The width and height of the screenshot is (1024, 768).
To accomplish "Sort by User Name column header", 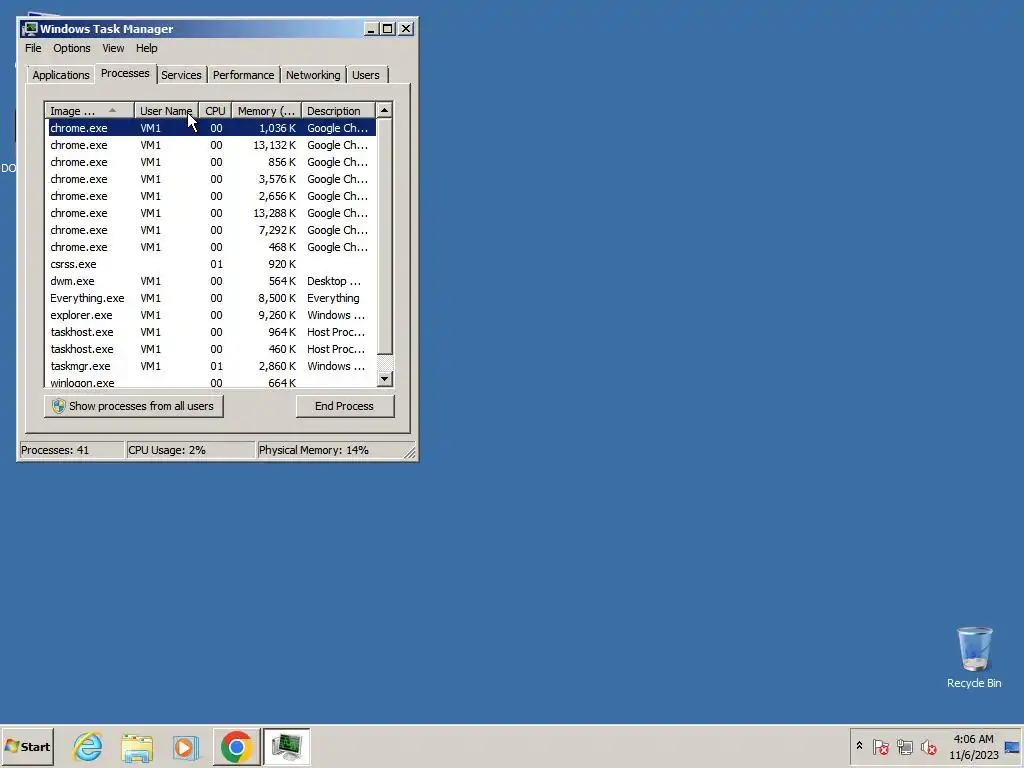I will point(167,111).
